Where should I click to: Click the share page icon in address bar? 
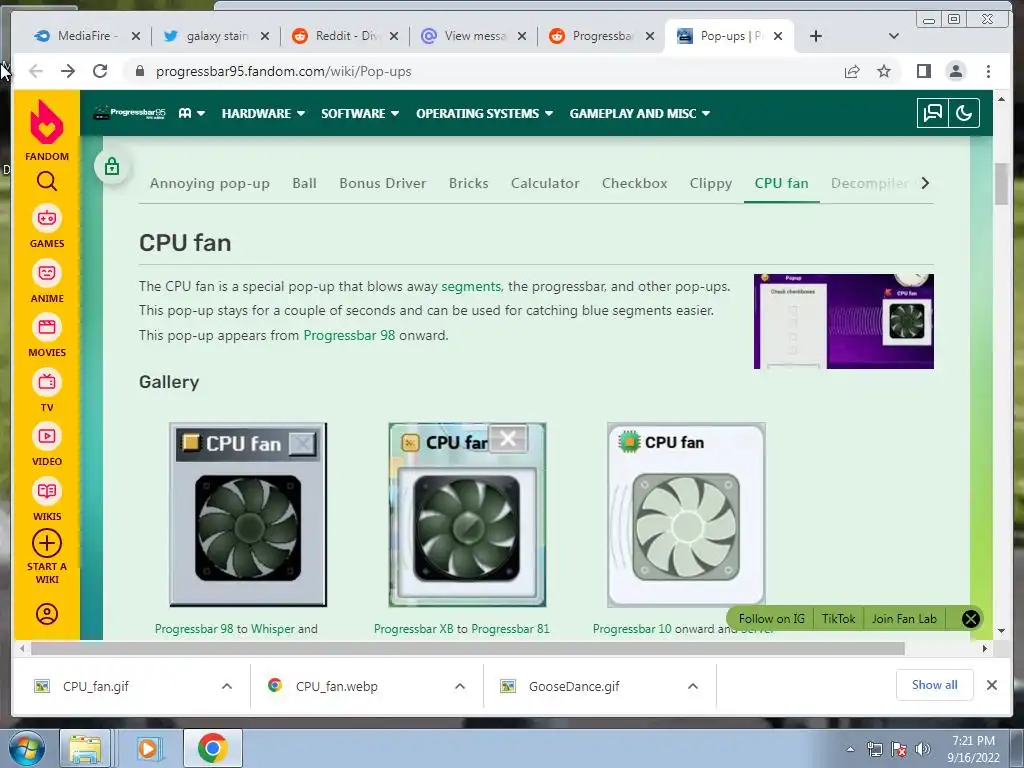pyautogui.click(x=852, y=71)
